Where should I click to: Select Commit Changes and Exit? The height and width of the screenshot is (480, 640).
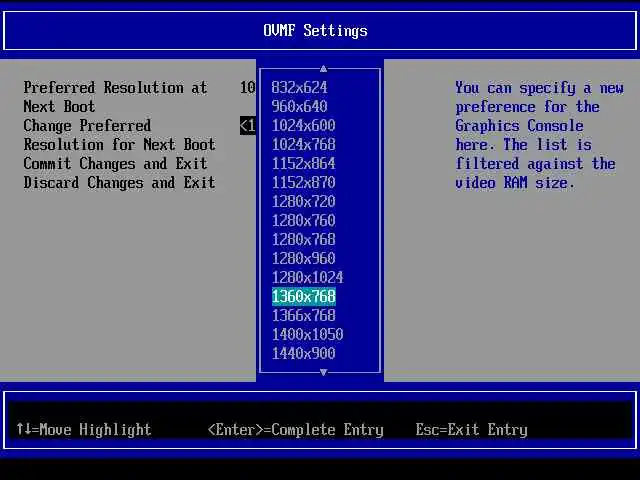pos(116,164)
